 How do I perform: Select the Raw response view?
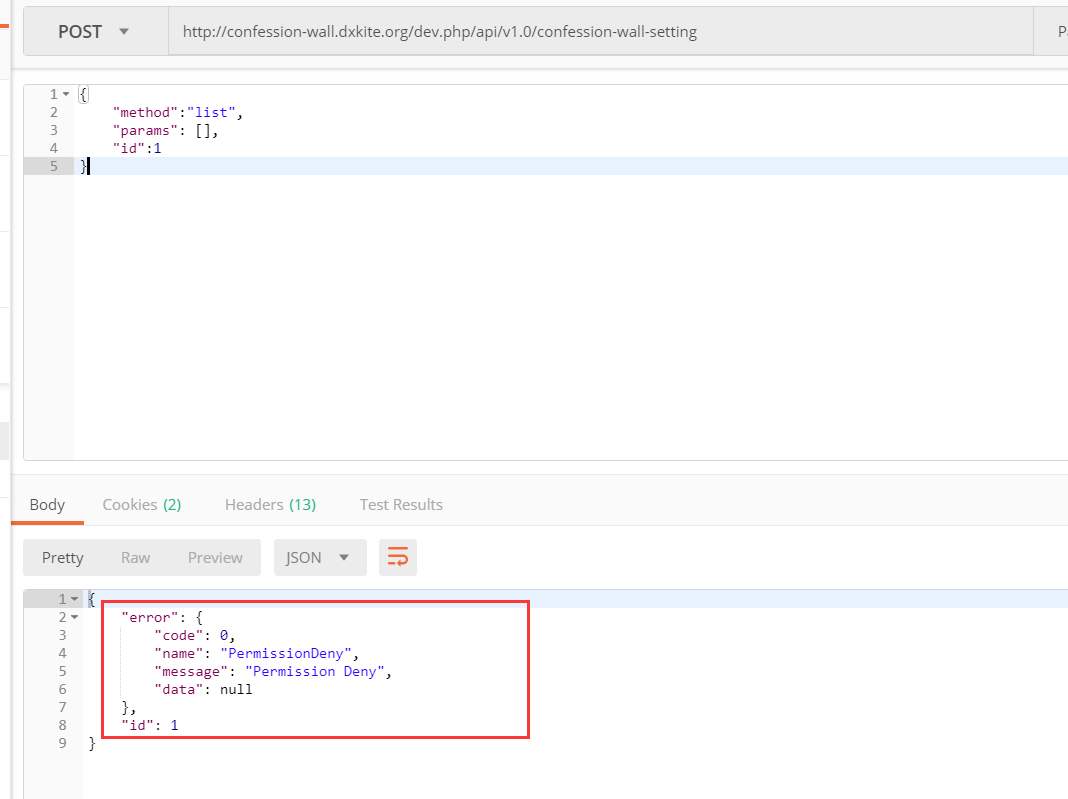click(136, 558)
